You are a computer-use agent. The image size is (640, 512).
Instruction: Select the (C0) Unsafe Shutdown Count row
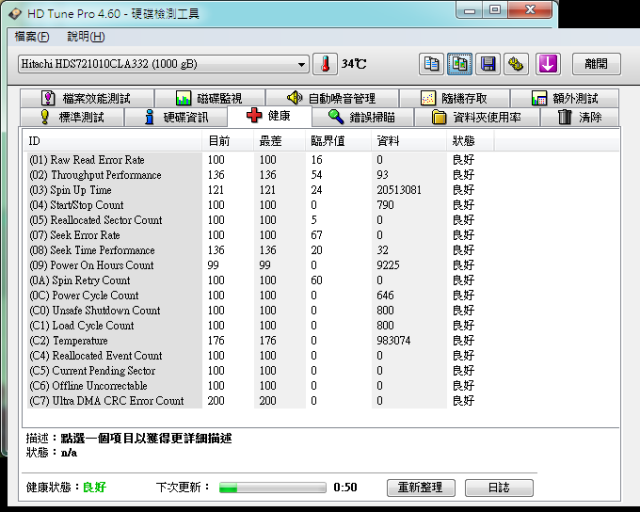(261, 310)
